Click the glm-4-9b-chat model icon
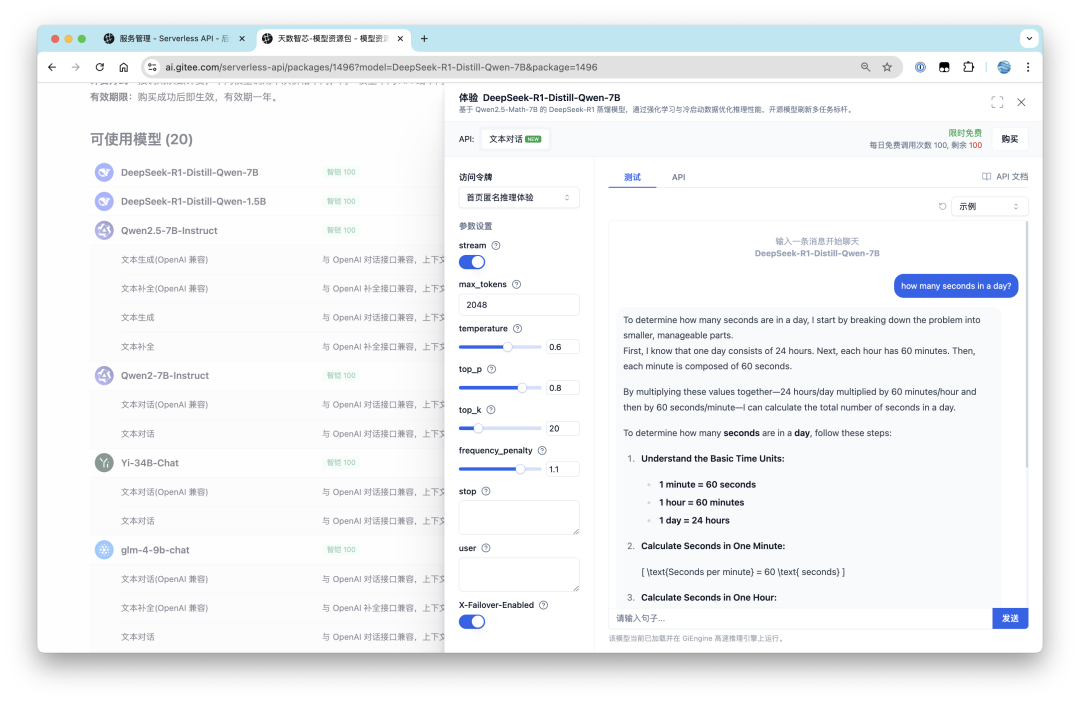This screenshot has height=702, width=1080. tap(104, 550)
